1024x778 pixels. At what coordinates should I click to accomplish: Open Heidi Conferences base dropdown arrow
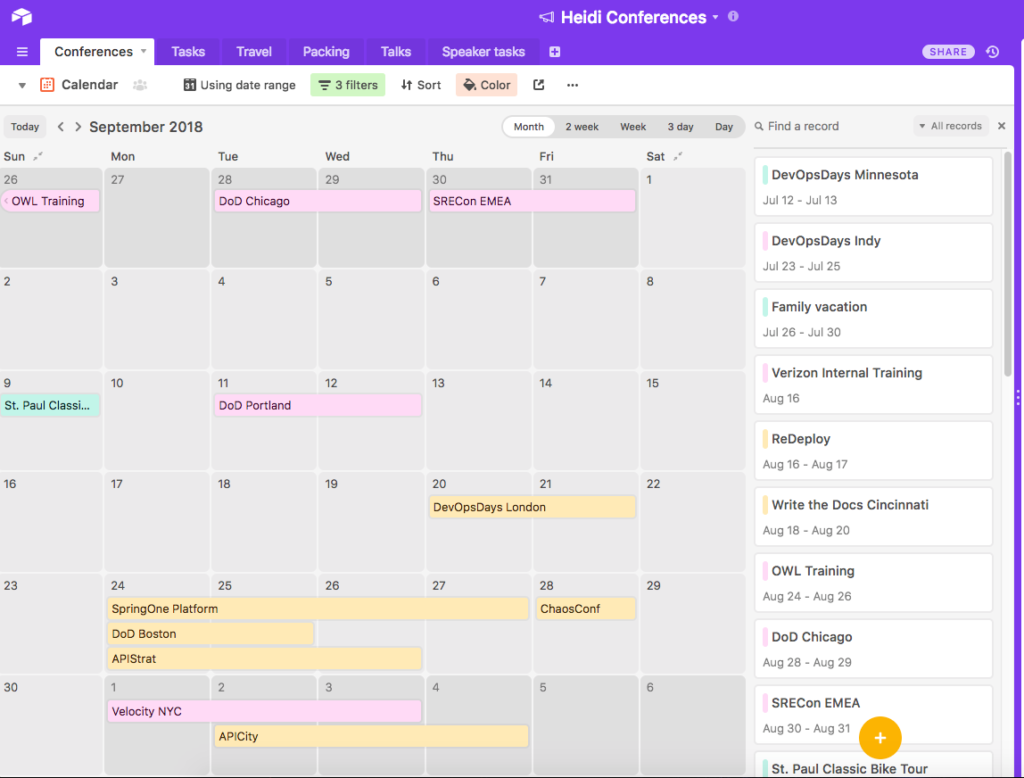pos(716,17)
